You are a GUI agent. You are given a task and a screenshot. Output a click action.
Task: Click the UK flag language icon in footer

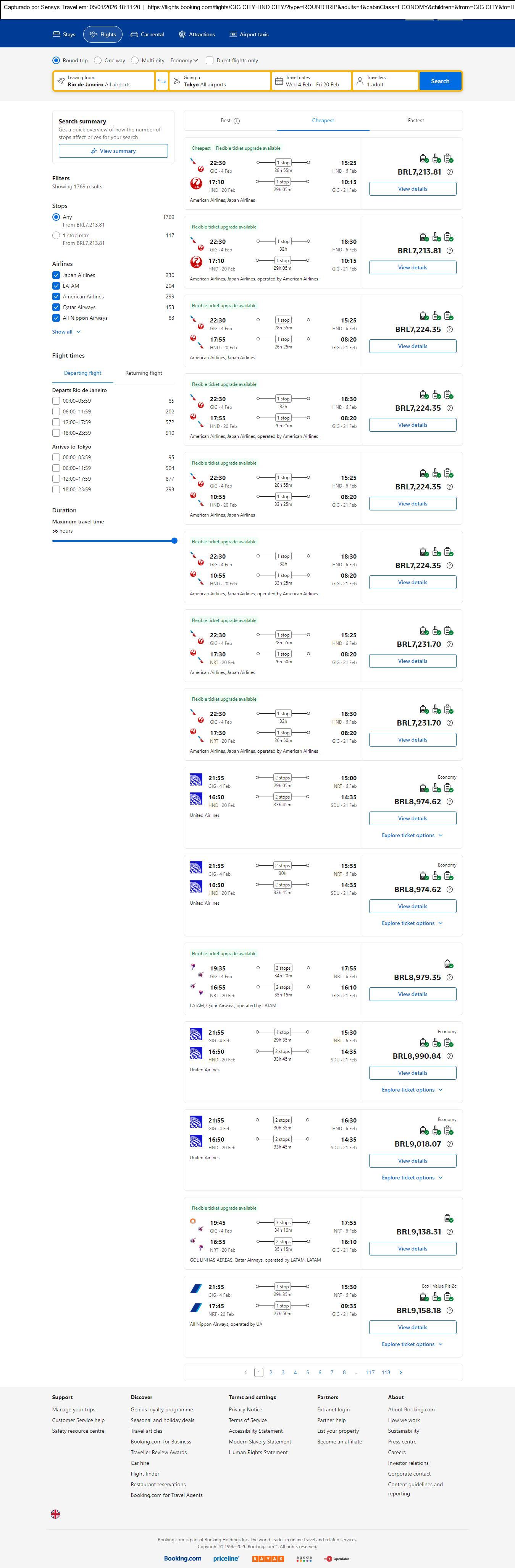pos(55,1514)
